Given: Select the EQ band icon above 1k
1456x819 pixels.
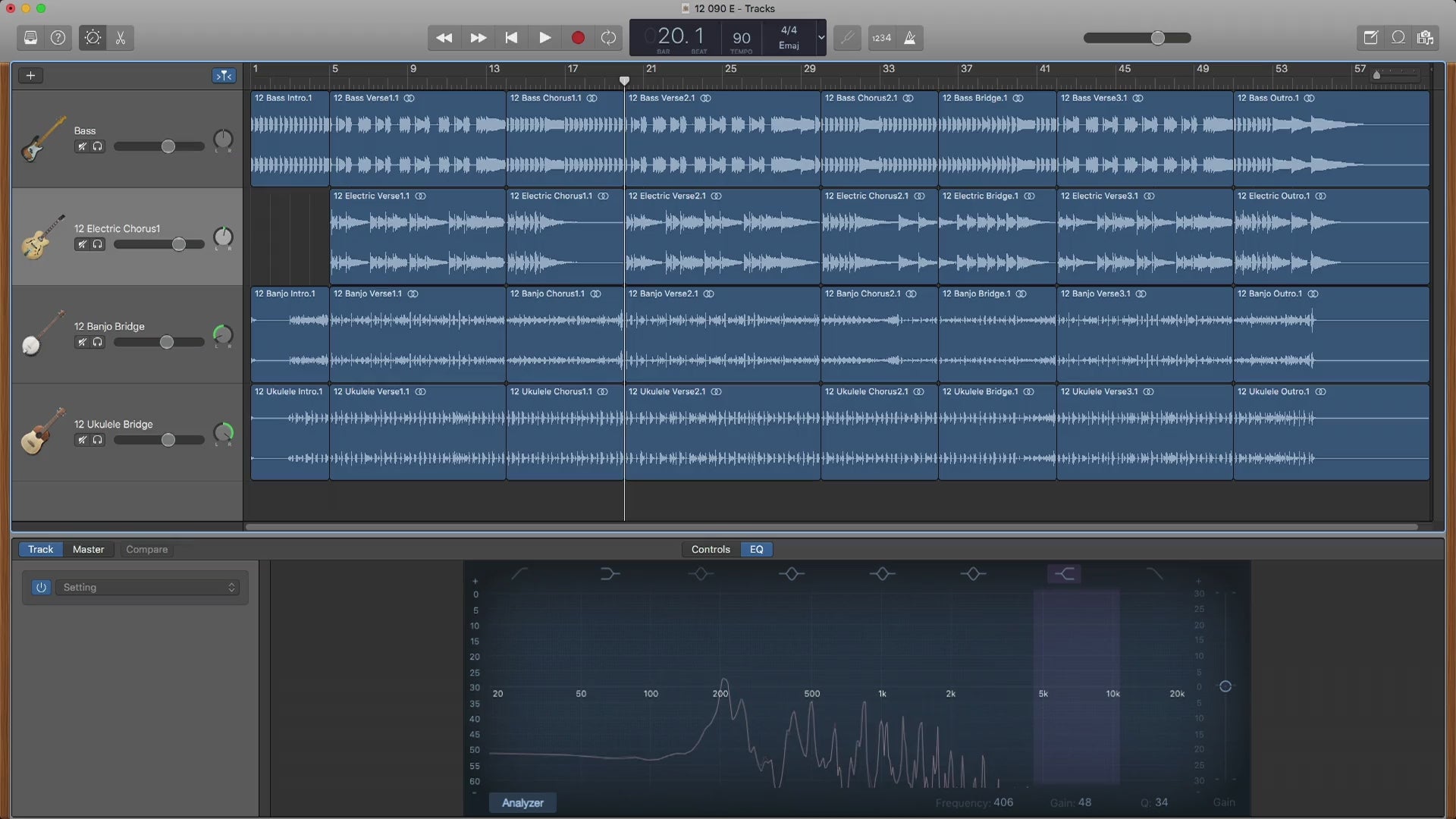Looking at the screenshot, I should pos(882,574).
